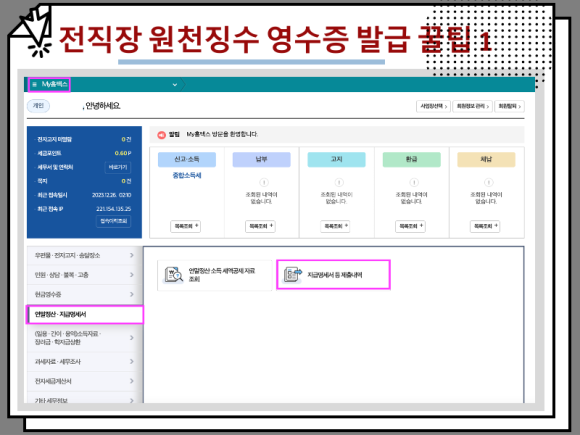Expand chevron of 전자세금계산서 row
This screenshot has height=435, width=580.
[x=132, y=381]
